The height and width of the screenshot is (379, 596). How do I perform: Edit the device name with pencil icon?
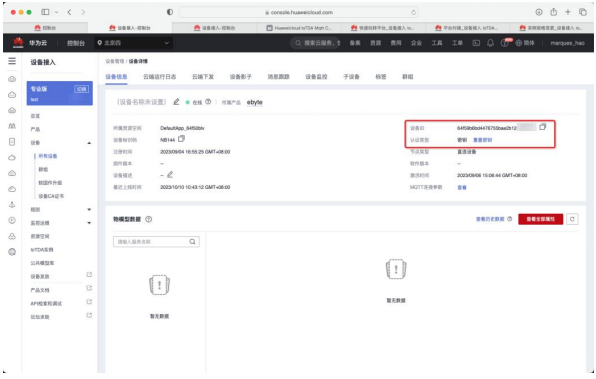pyautogui.click(x=176, y=102)
